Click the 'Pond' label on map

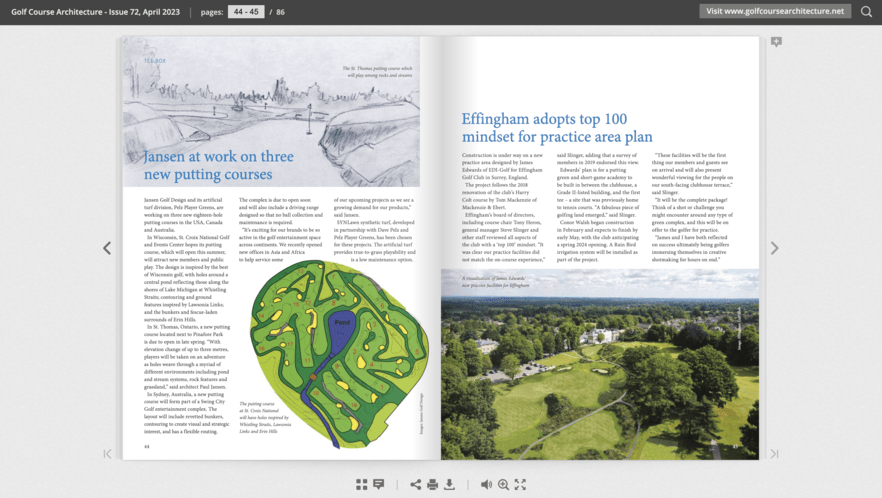coord(342,322)
